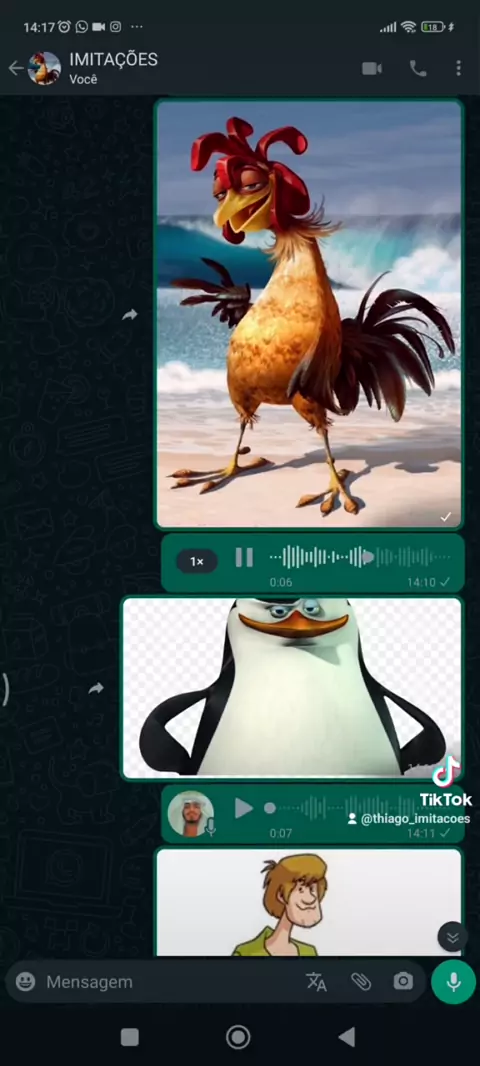Open the translate icon in message bar

click(x=316, y=981)
